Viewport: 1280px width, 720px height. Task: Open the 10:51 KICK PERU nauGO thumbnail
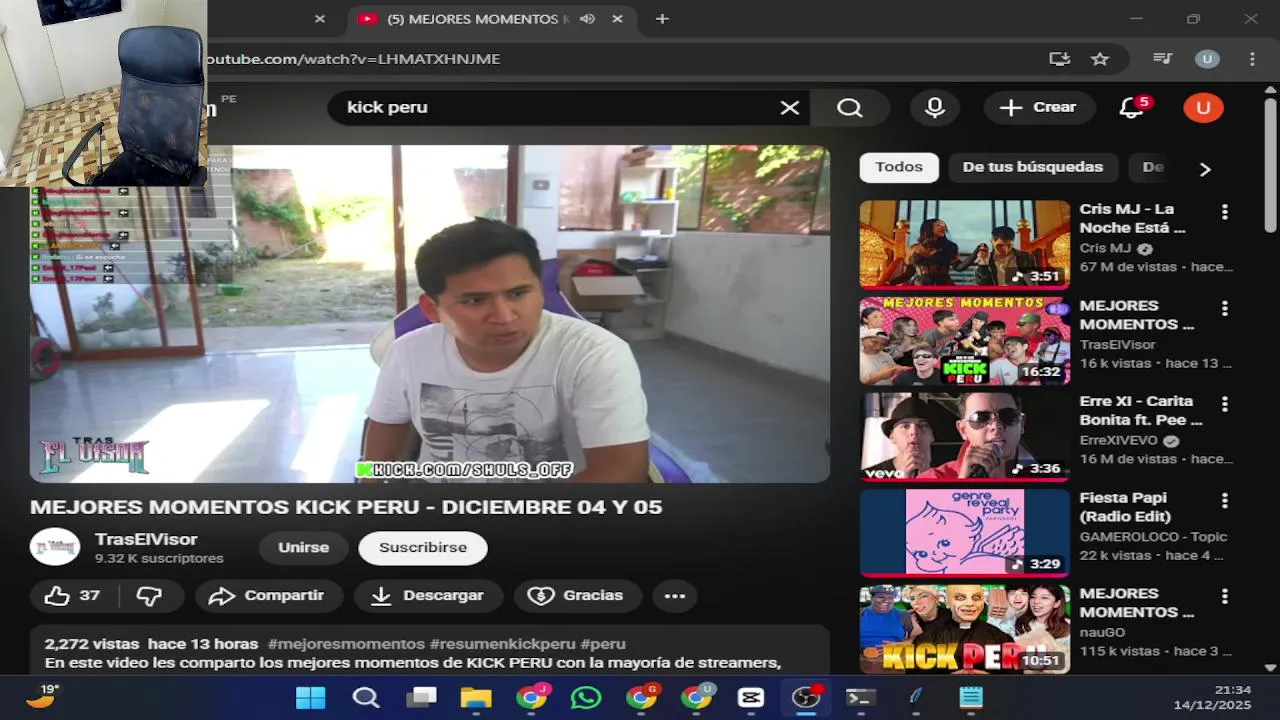965,628
